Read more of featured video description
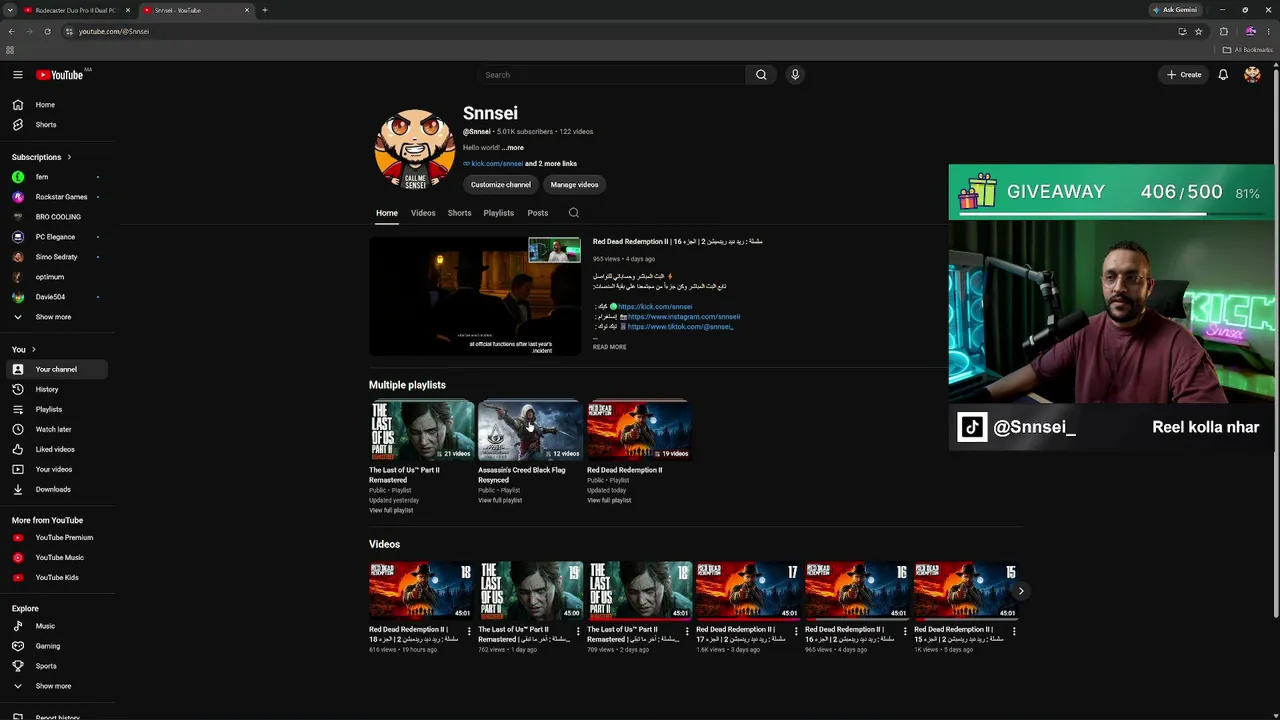The height and width of the screenshot is (720, 1280). point(610,347)
